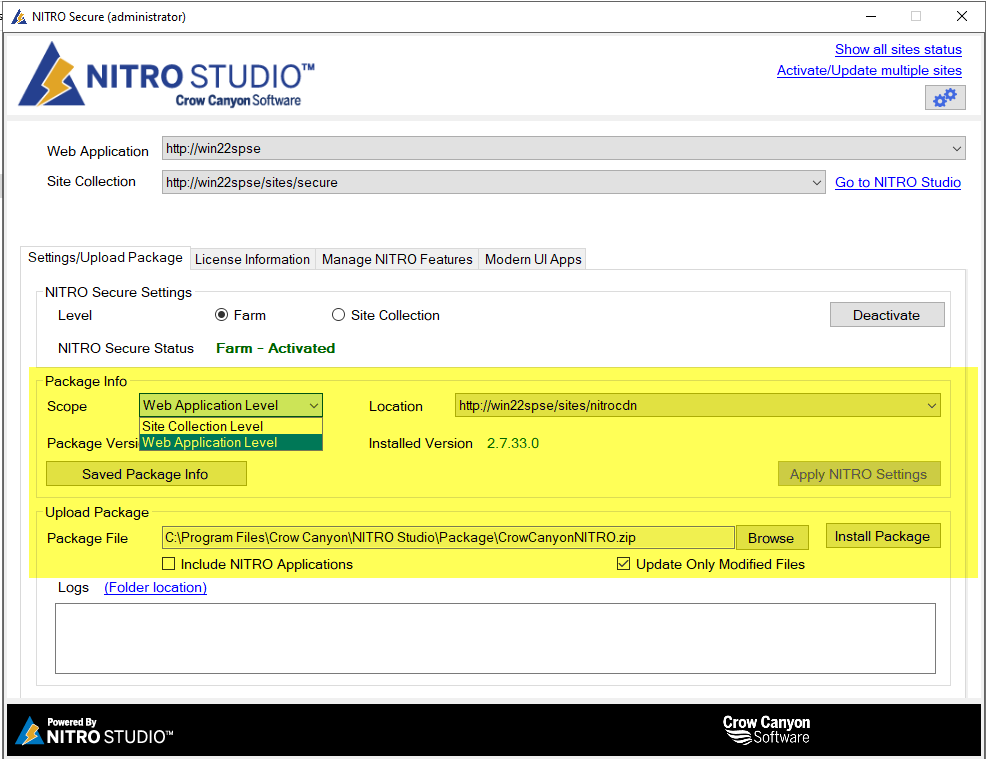Enable Include NITRO Applications checkbox

click(169, 564)
